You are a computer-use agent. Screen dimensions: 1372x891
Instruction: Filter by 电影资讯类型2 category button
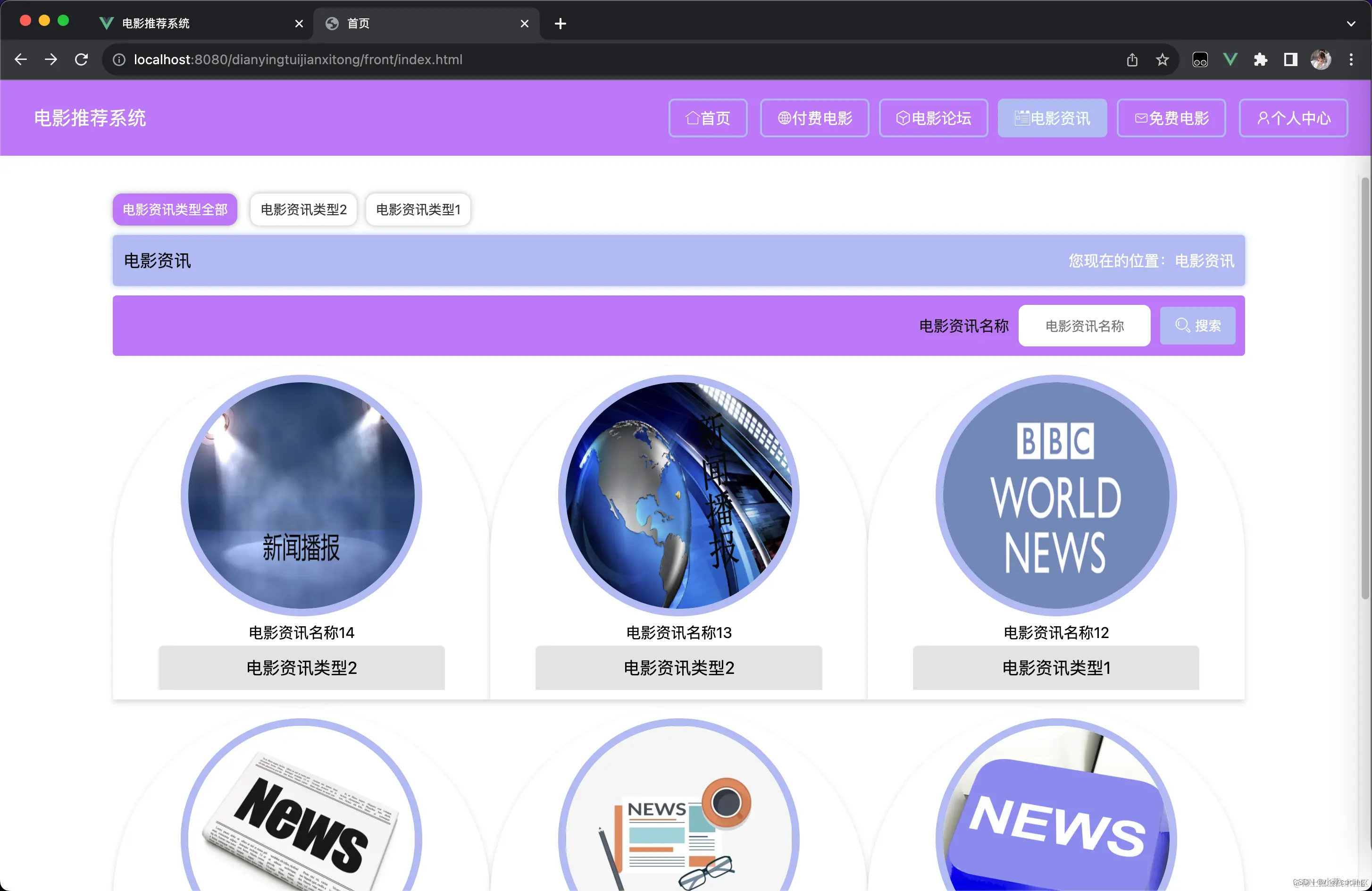(x=303, y=210)
